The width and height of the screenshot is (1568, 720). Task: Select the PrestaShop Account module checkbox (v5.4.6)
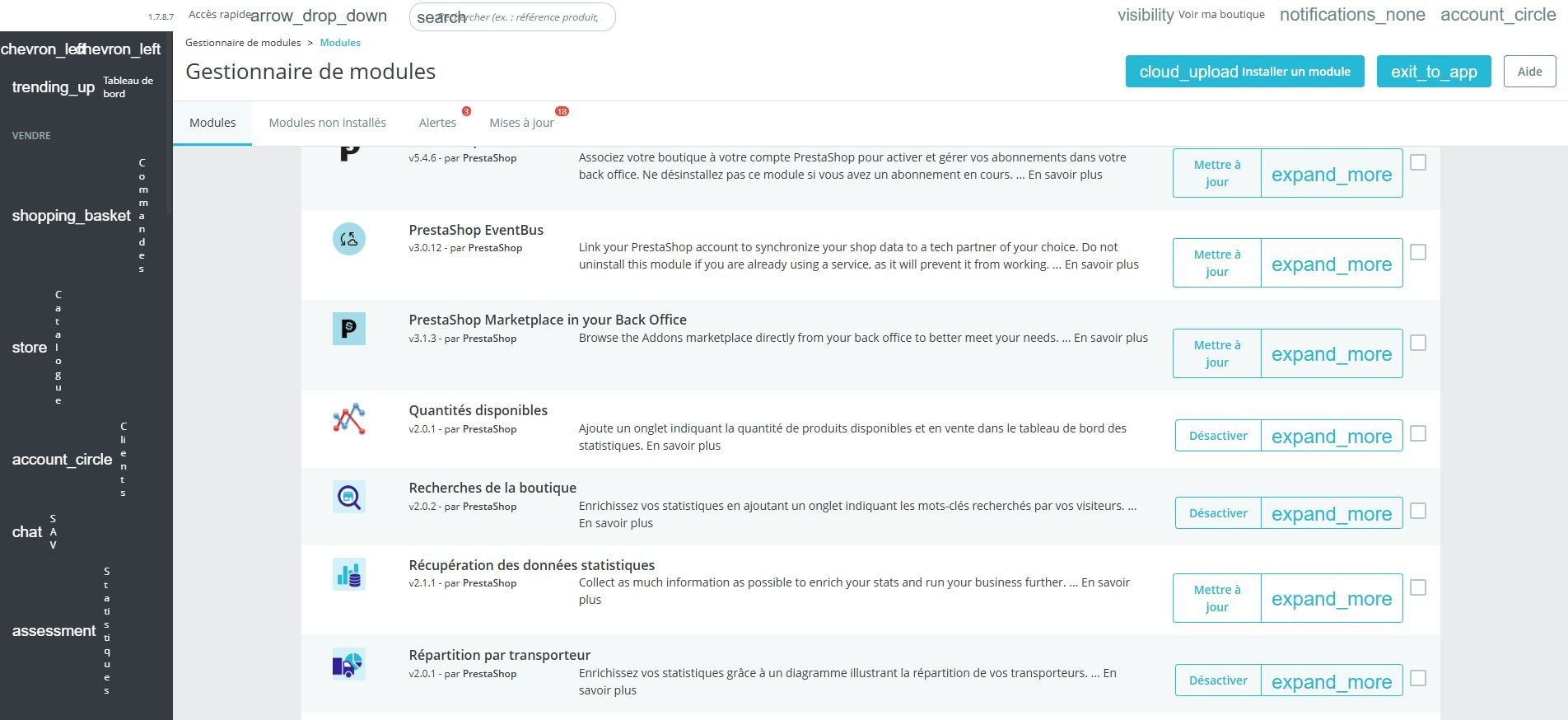(1418, 162)
